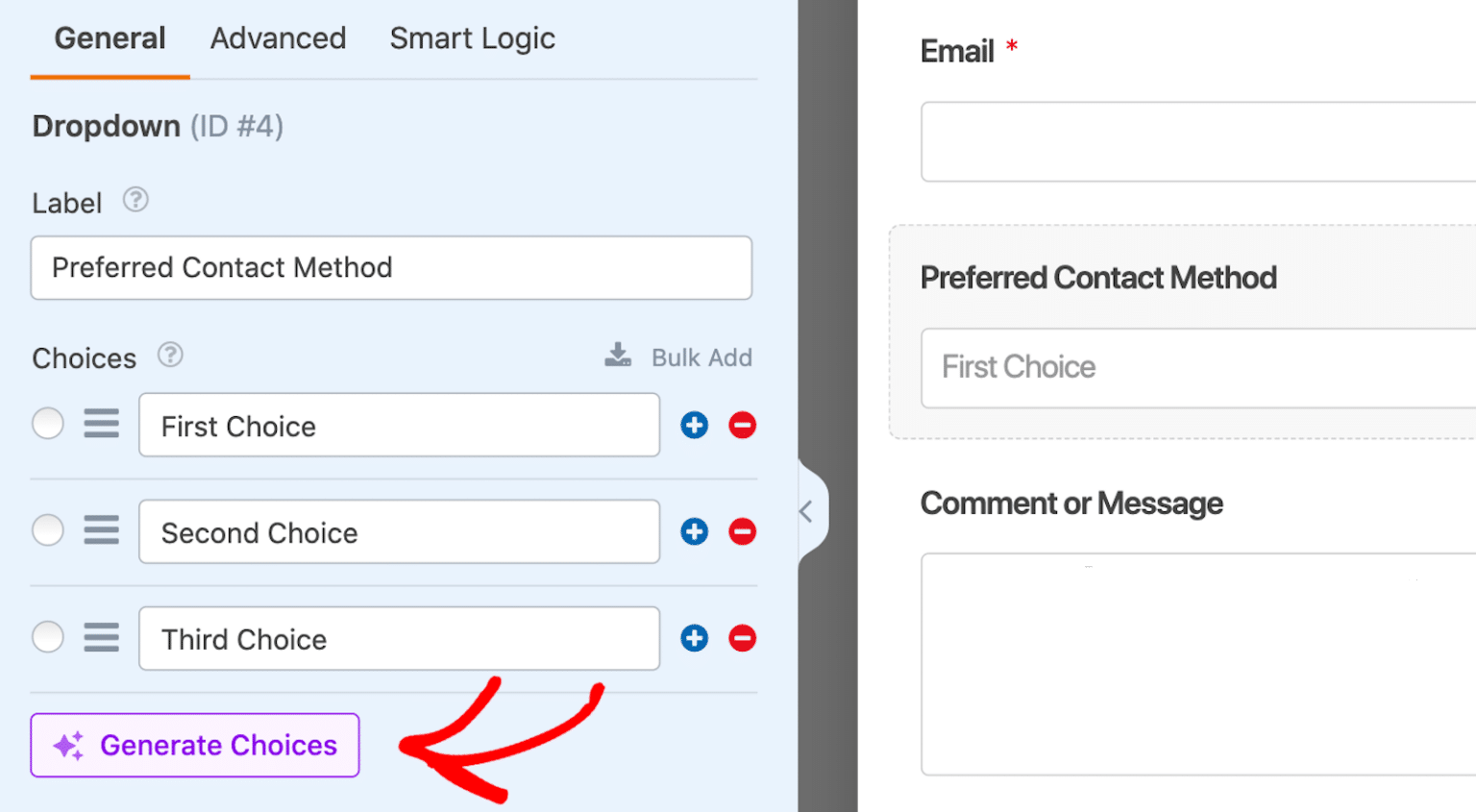Select the radio button beside First Choice
The image size is (1476, 812).
tap(47, 424)
